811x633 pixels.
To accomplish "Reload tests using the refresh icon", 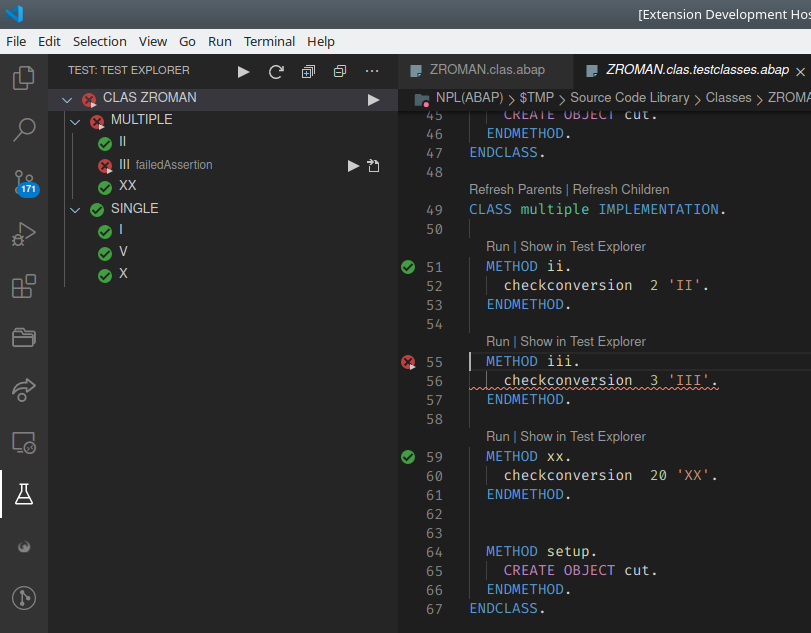I will coord(276,71).
